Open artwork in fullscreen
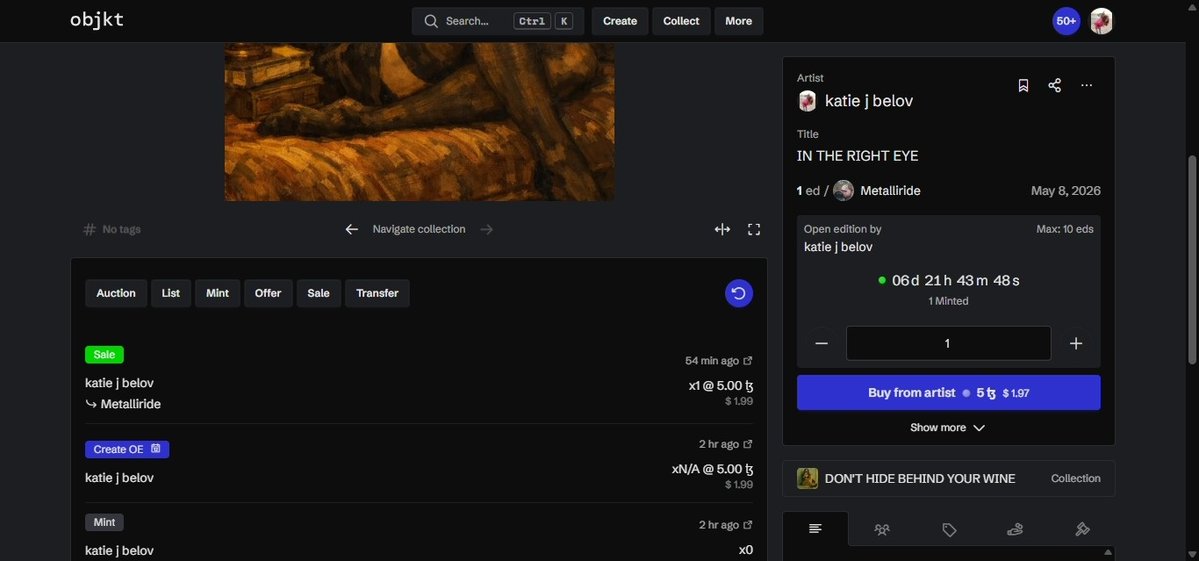 (x=753, y=229)
